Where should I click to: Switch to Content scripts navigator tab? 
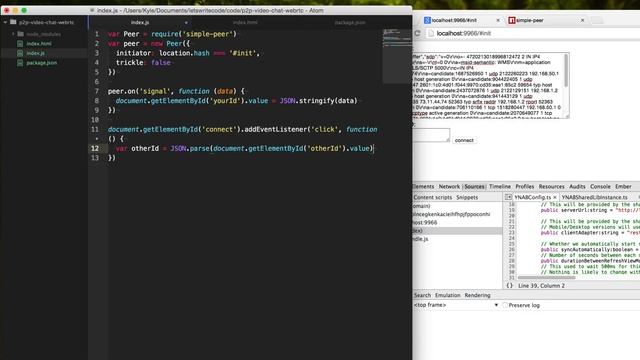(432, 197)
